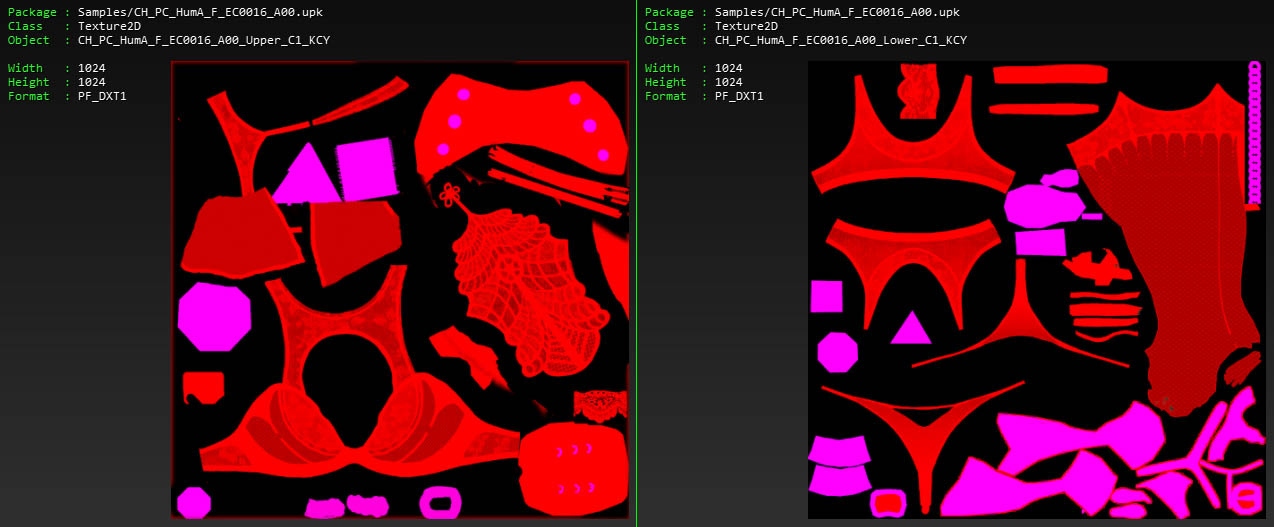Click the PF_DXT1 format value in right panel
Screen dimensions: 1274x527
tap(739, 96)
